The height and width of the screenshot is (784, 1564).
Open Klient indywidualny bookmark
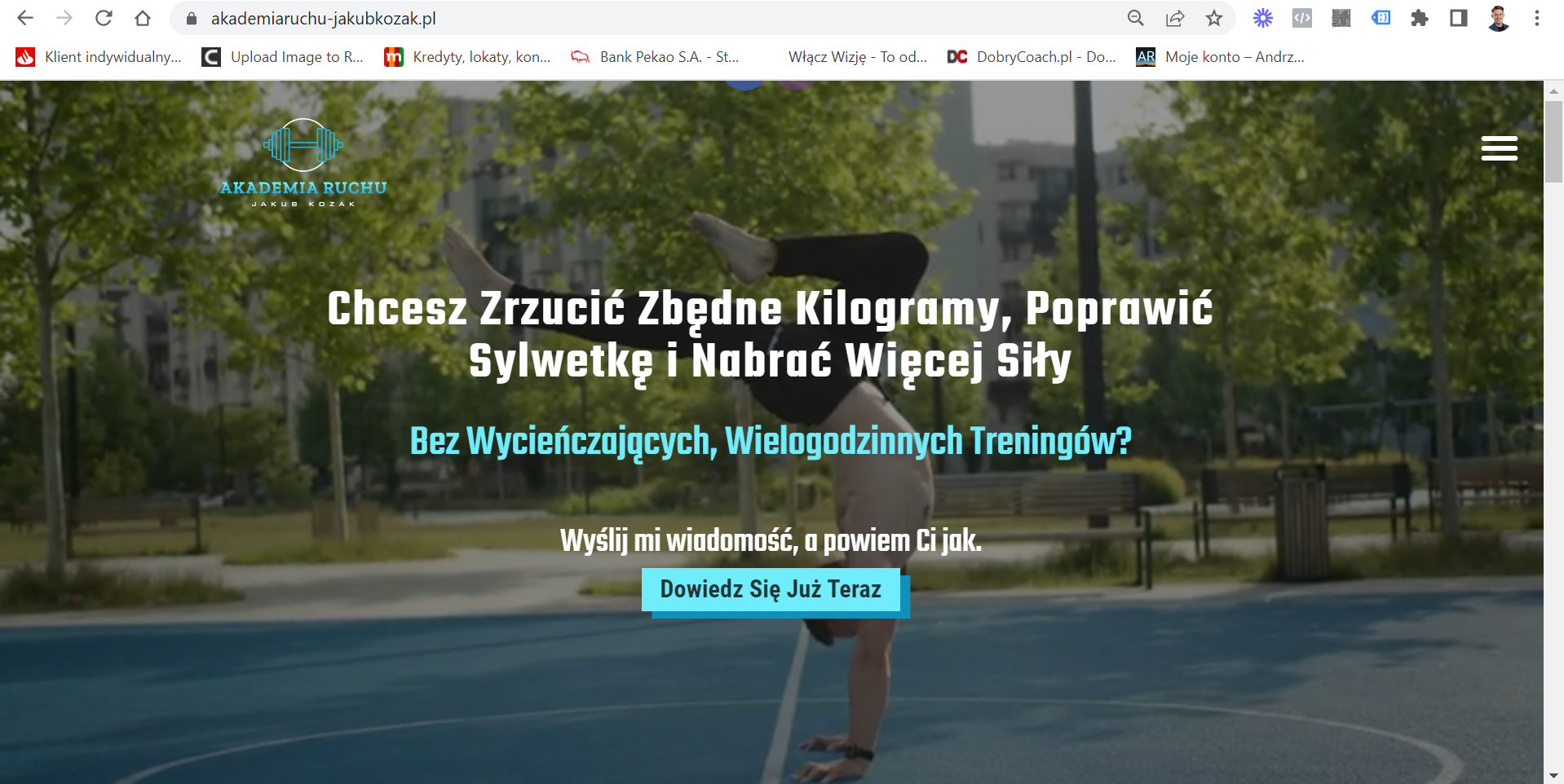click(99, 57)
